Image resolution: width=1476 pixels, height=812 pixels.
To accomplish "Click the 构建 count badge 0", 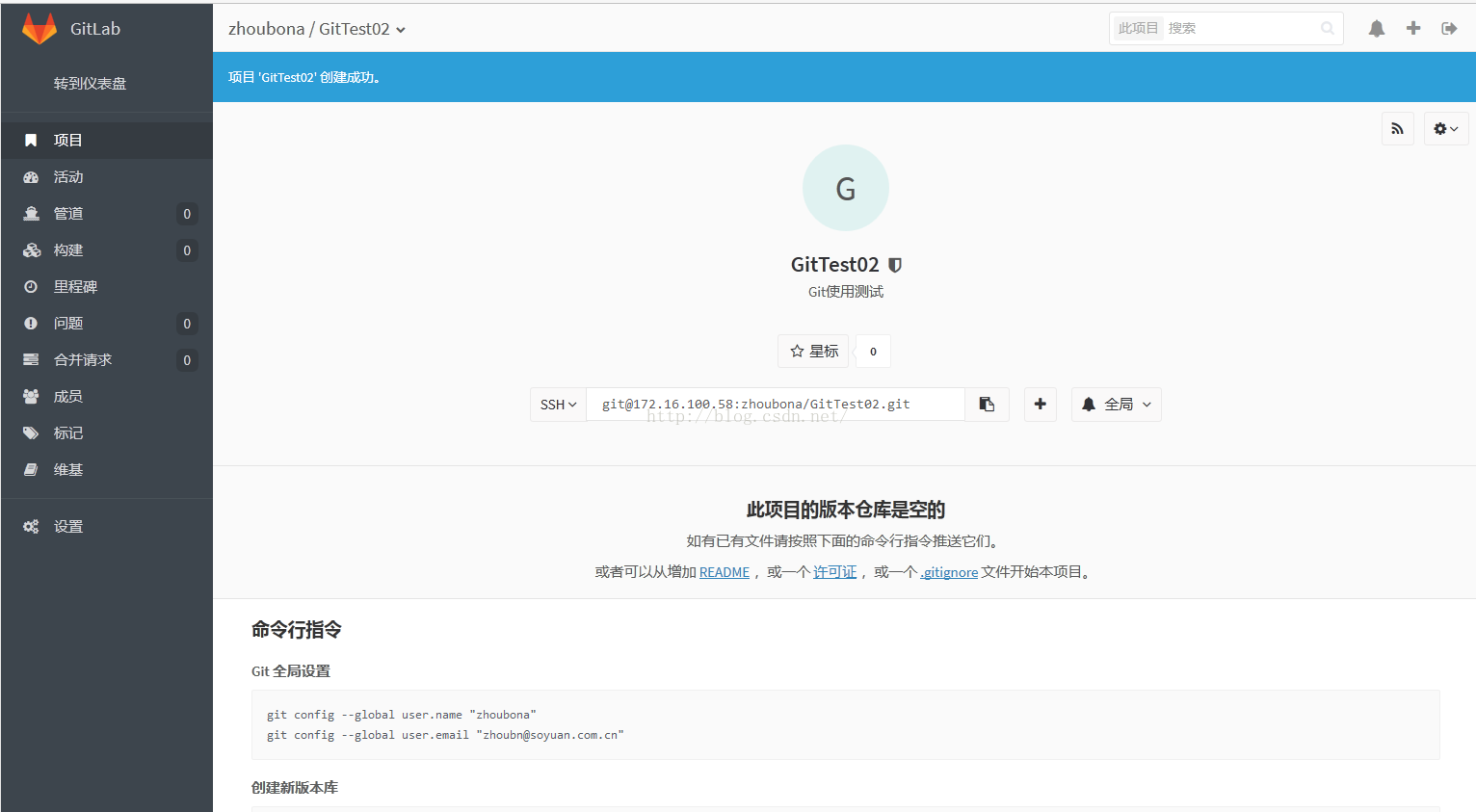I will [x=187, y=250].
